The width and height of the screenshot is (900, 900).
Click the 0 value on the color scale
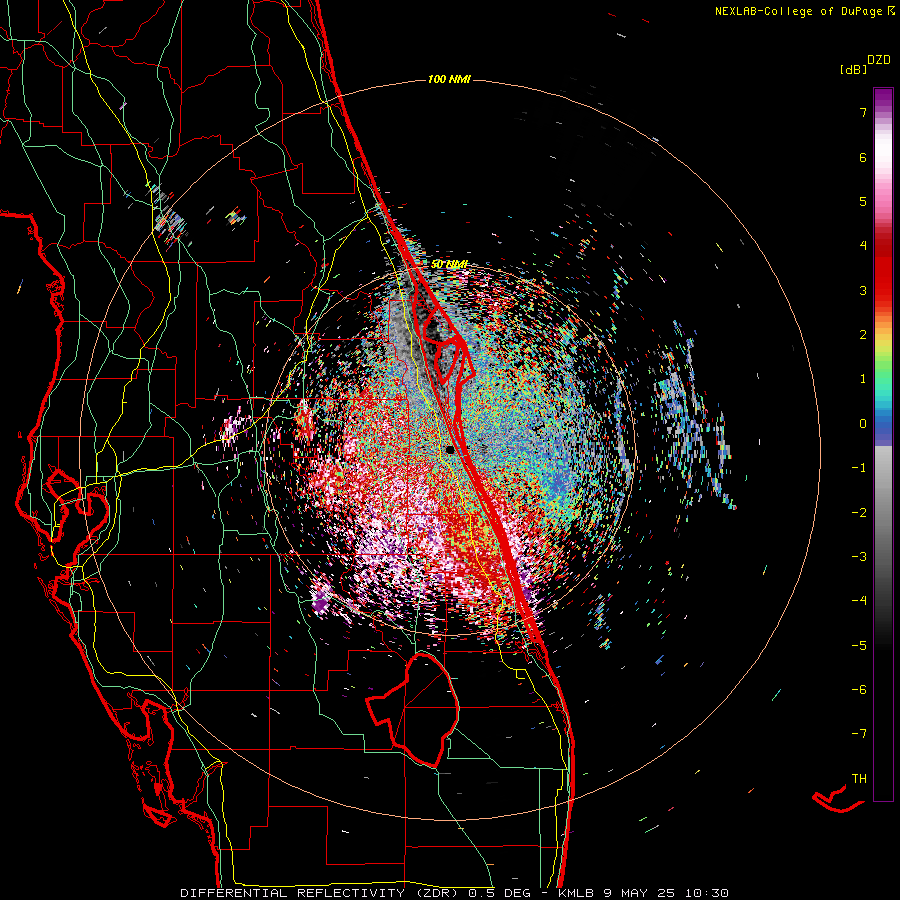tap(863, 424)
